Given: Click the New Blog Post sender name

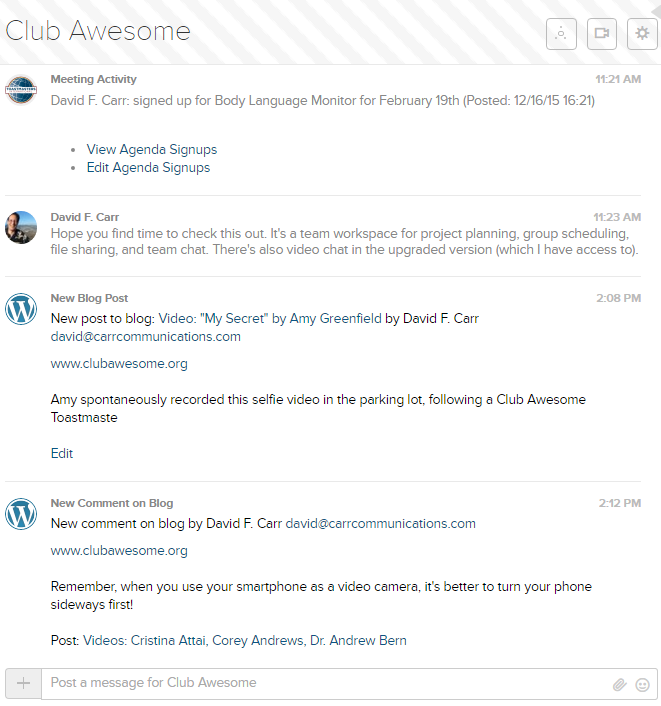Looking at the screenshot, I should (x=89, y=298).
